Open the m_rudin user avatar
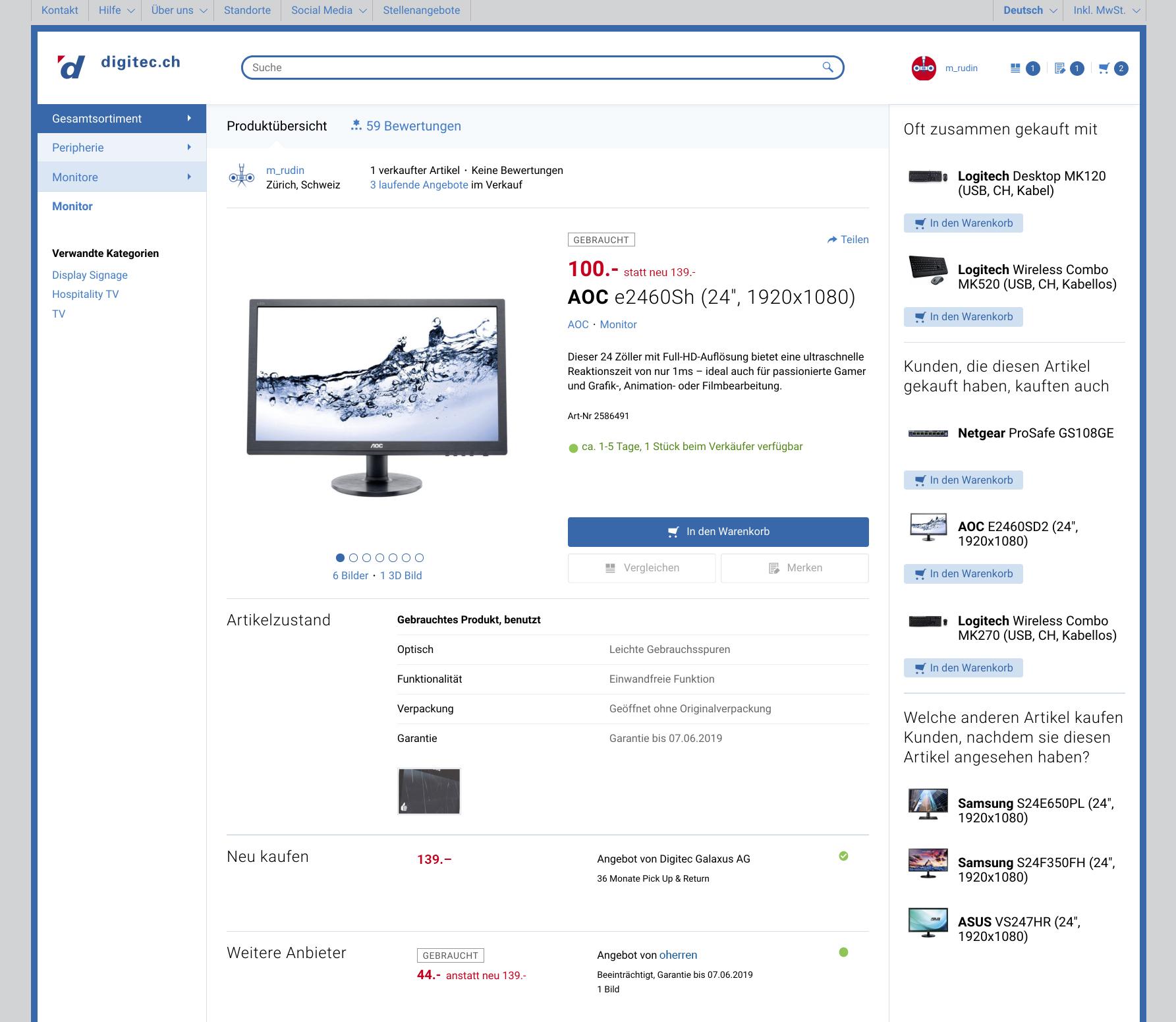This screenshot has width=1176, height=1022. coord(924,68)
